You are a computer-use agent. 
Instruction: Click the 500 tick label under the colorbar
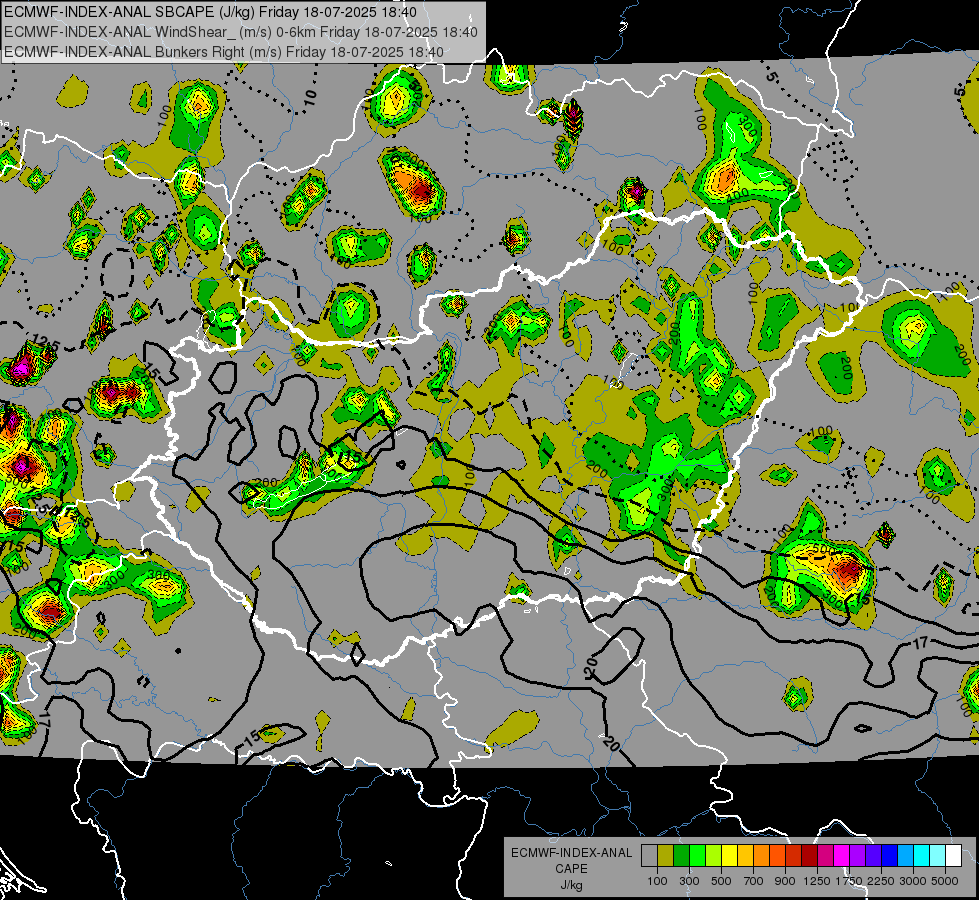pyautogui.click(x=721, y=881)
